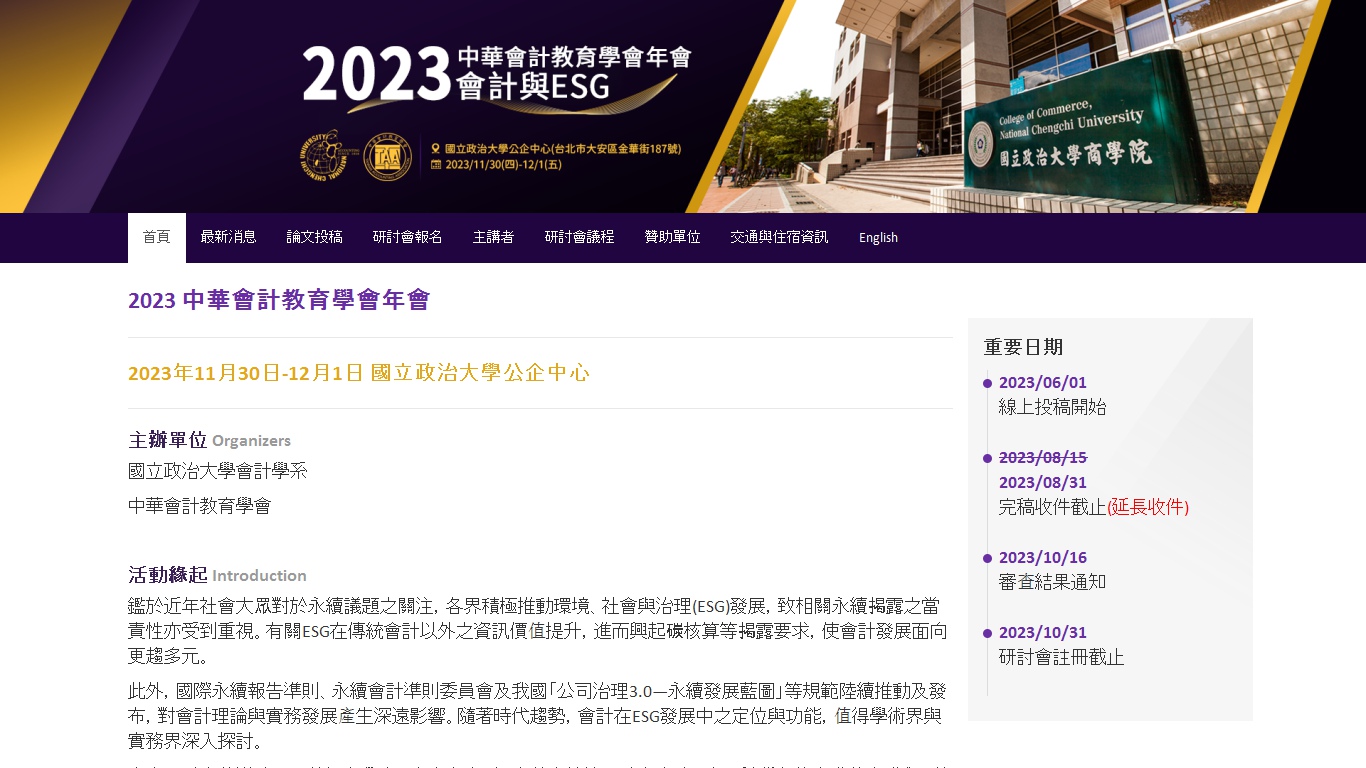Viewport: 1366px width, 768px height.
Task: Click the National Chengchi University round logo
Action: [327, 156]
